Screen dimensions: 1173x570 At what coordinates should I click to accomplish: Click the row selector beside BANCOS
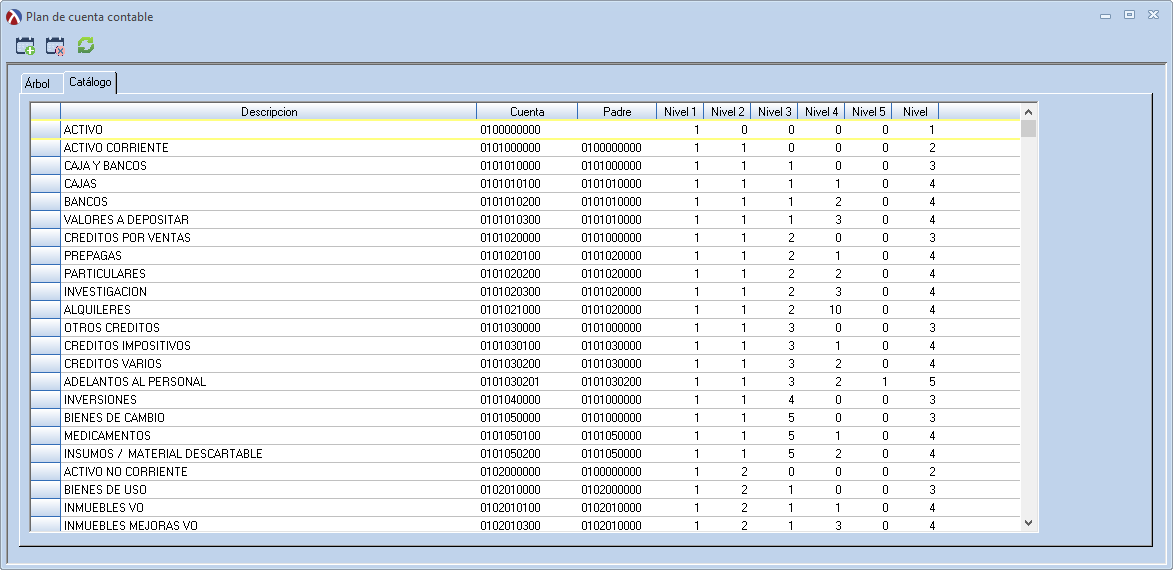[x=46, y=201]
